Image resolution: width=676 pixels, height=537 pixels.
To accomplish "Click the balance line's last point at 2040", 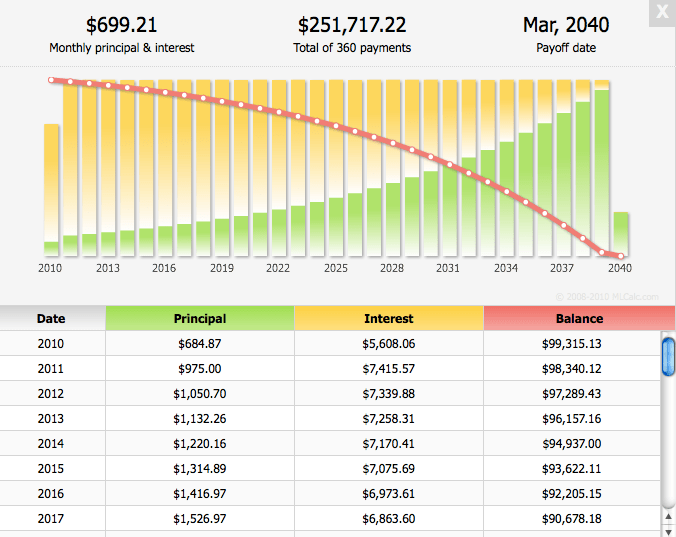I will click(621, 257).
